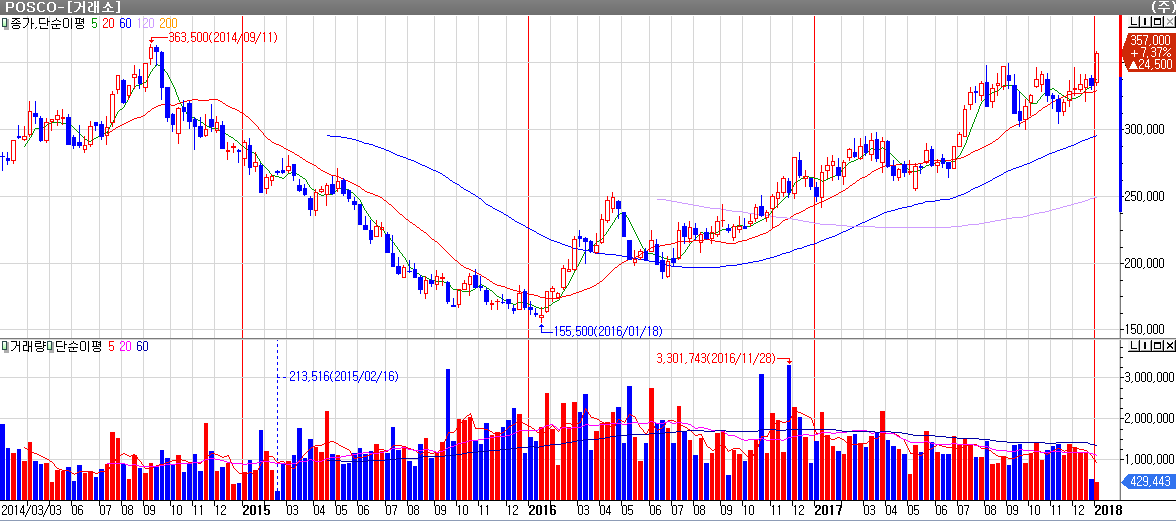
Task: Toggle the 거래량 indicator marker box
Action: pos(4,347)
